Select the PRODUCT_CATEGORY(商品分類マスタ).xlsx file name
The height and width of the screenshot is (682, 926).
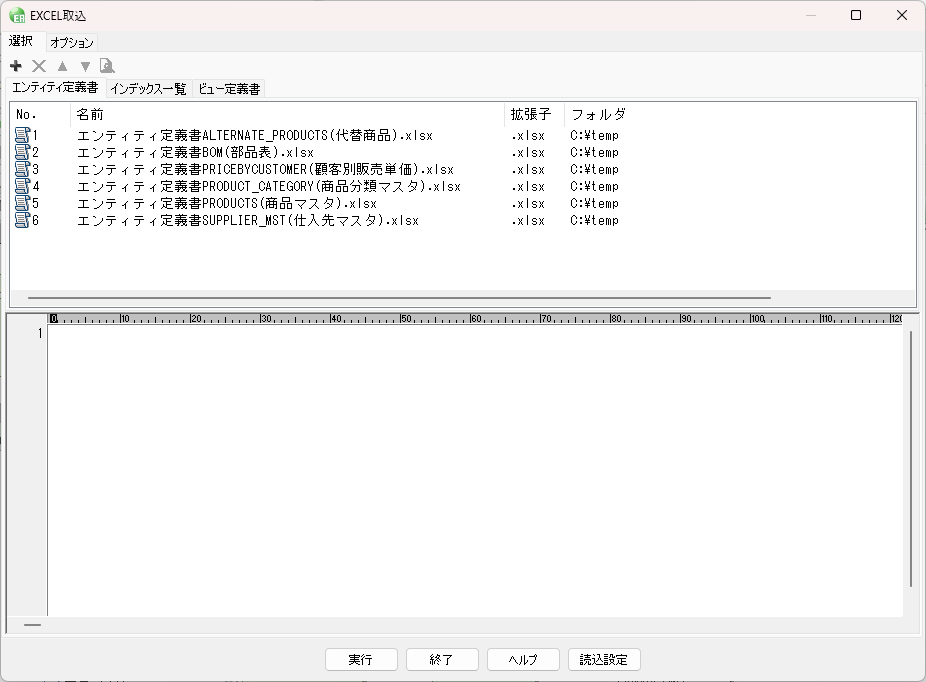(269, 187)
